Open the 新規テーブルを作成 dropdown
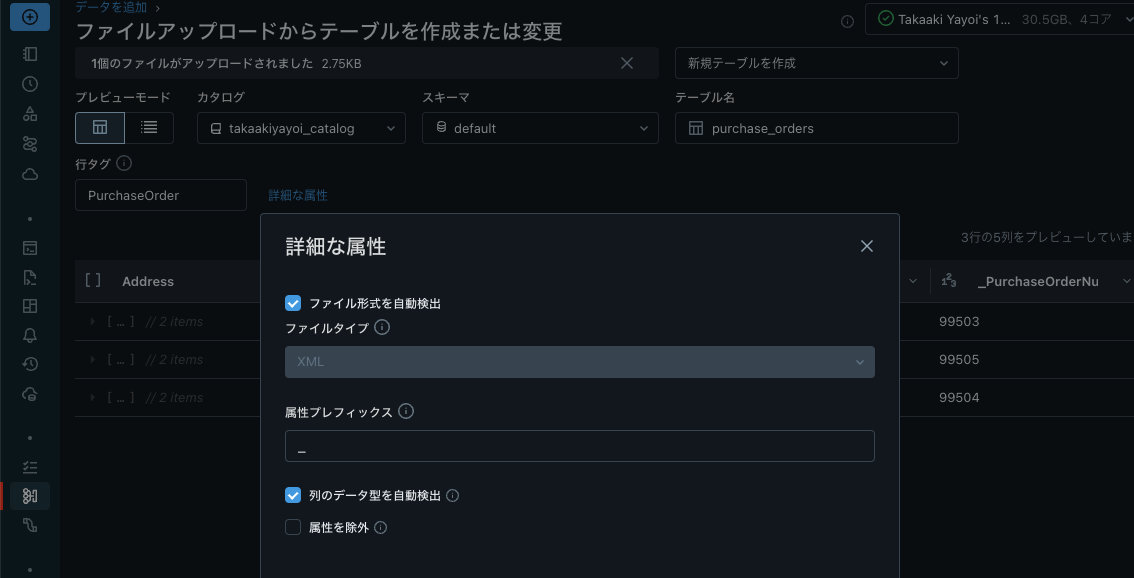This screenshot has width=1134, height=578. pos(816,62)
